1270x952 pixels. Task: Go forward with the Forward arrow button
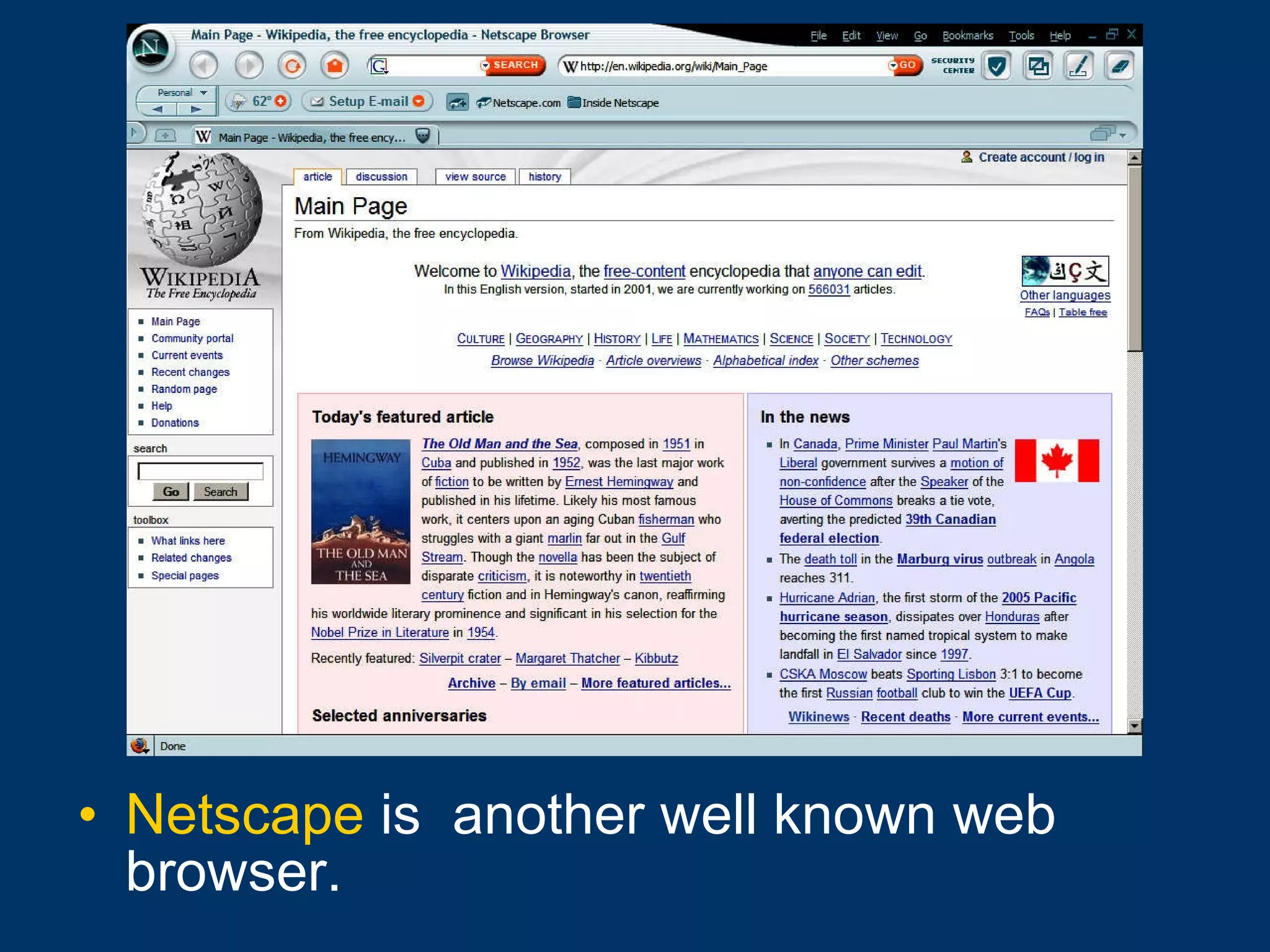coord(249,65)
